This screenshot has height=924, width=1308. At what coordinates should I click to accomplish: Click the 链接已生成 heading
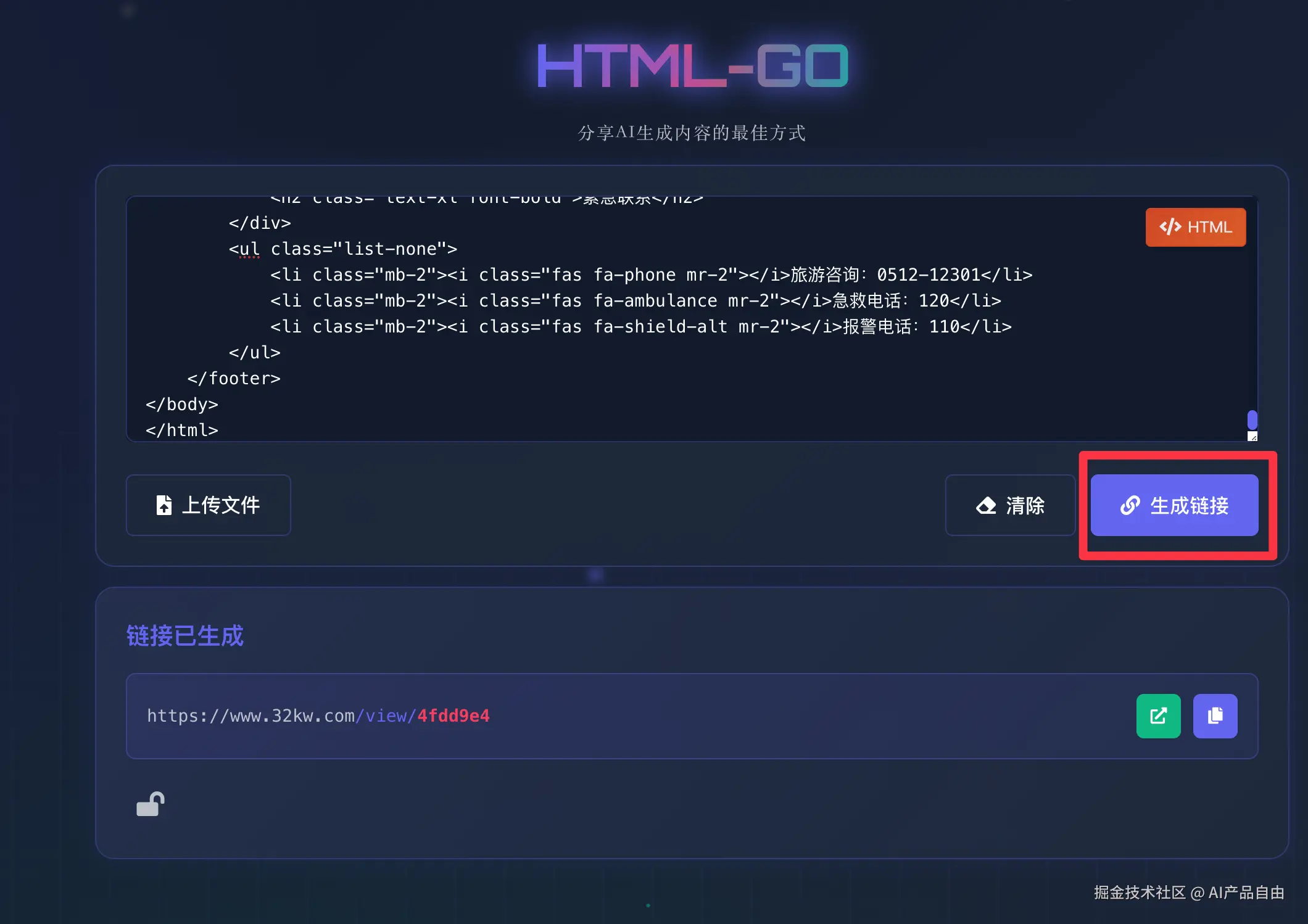(x=184, y=636)
